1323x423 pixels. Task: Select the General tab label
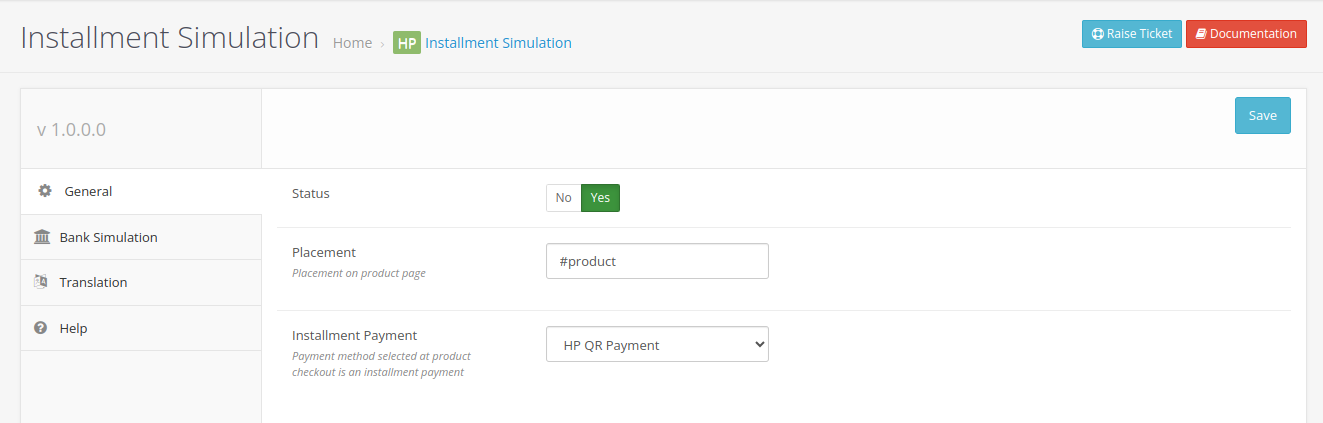[x=88, y=191]
